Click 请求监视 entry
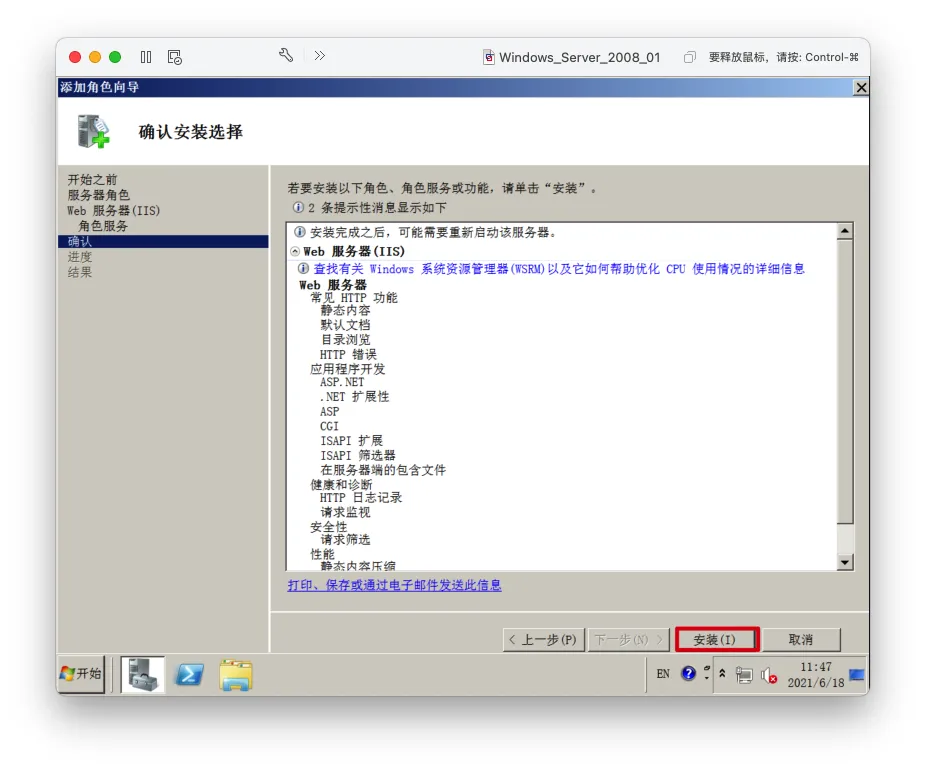This screenshot has height=770, width=926. coord(345,513)
